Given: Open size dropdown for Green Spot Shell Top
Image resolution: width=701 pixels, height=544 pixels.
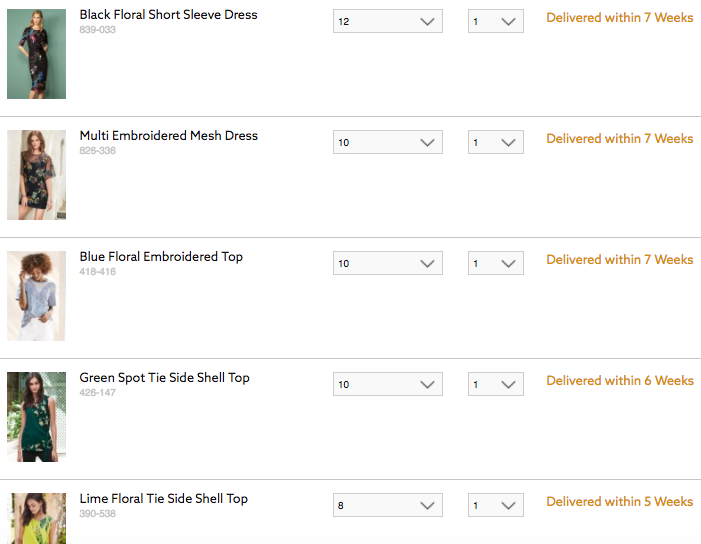Looking at the screenshot, I should pyautogui.click(x=387, y=384).
